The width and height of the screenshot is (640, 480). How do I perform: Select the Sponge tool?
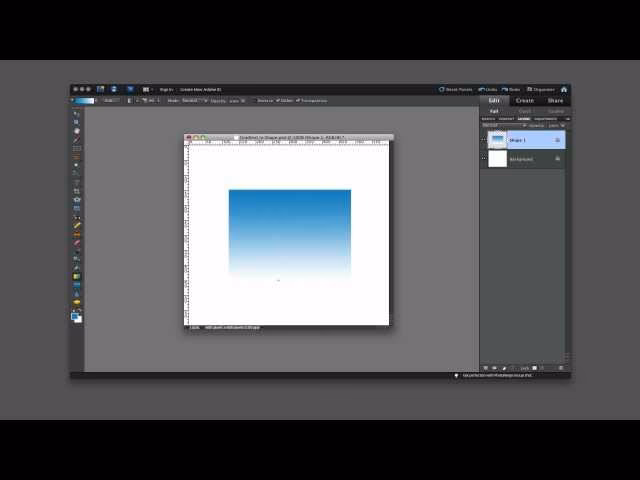[x=76, y=302]
